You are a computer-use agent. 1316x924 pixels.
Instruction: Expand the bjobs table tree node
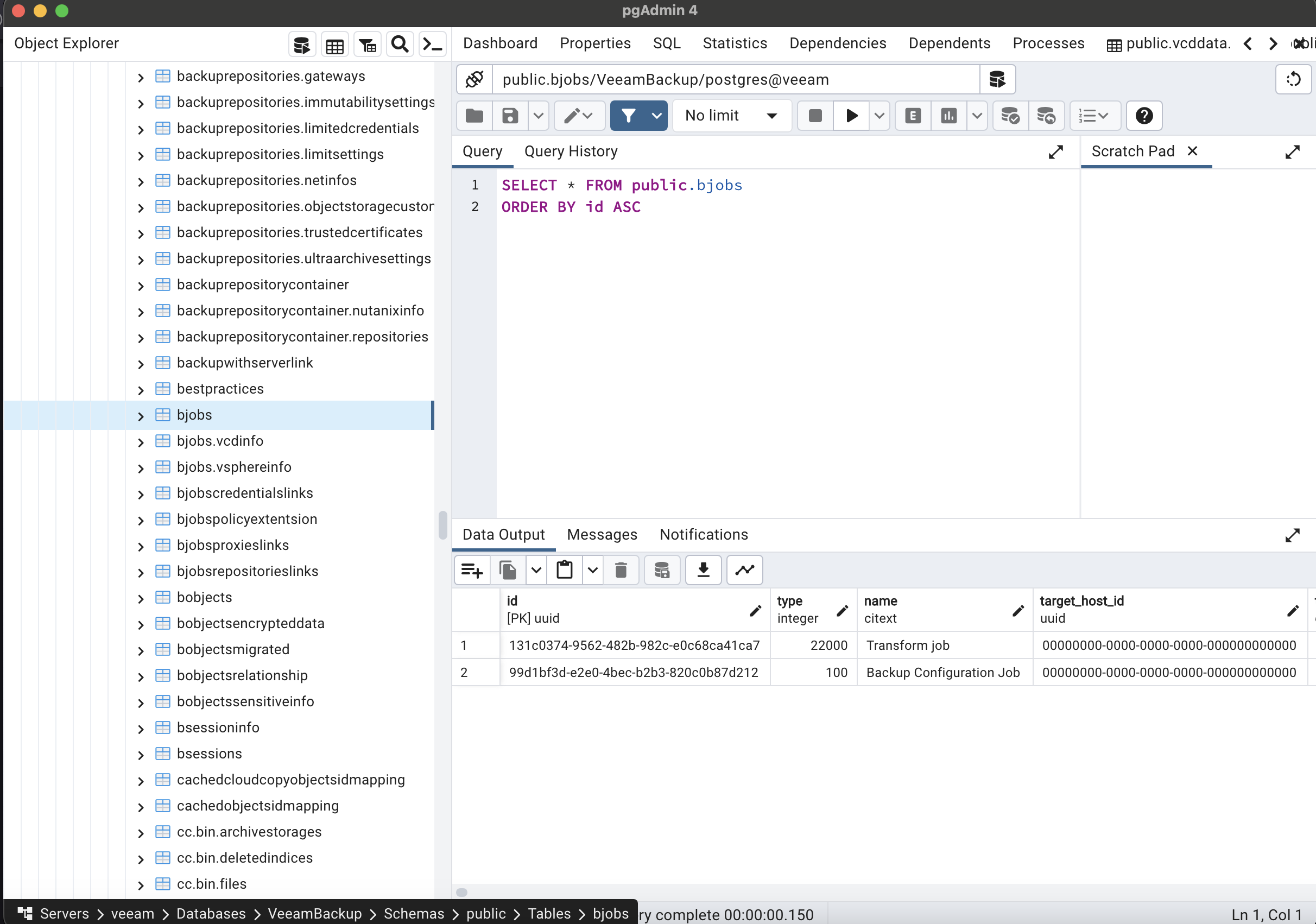click(141, 415)
